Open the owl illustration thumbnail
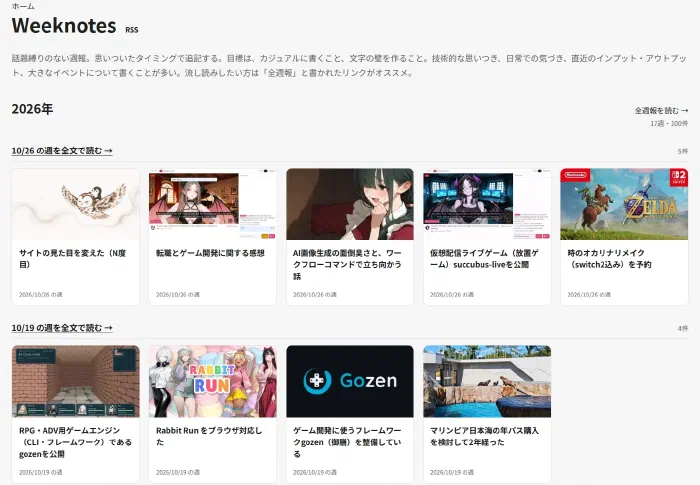 (x=75, y=204)
